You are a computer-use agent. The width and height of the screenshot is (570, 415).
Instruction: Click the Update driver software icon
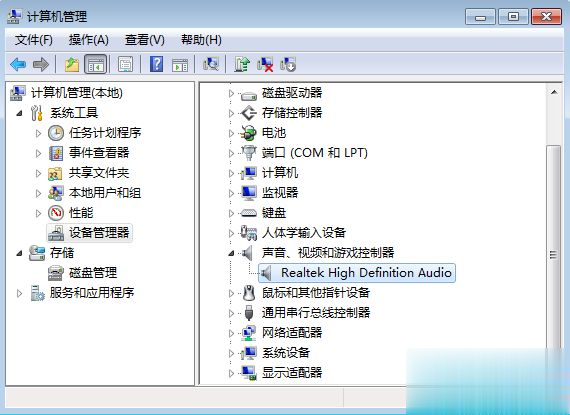[242, 64]
